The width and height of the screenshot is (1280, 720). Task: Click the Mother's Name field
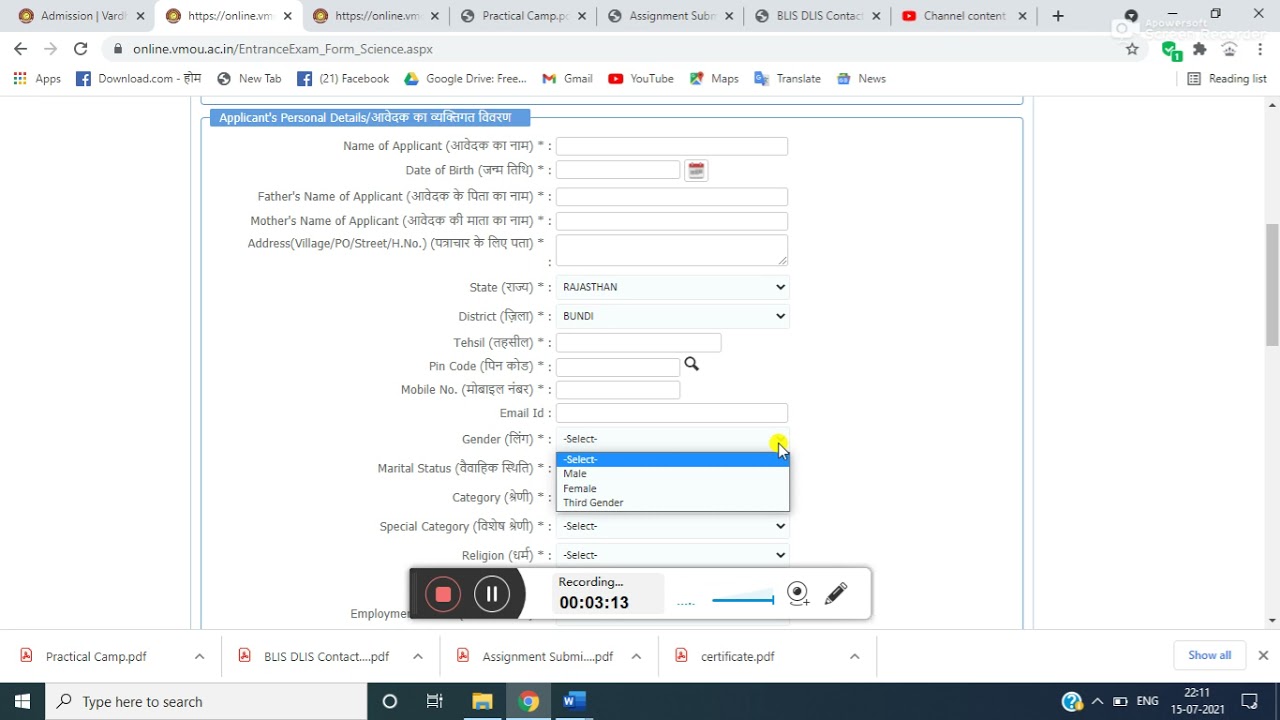672,221
